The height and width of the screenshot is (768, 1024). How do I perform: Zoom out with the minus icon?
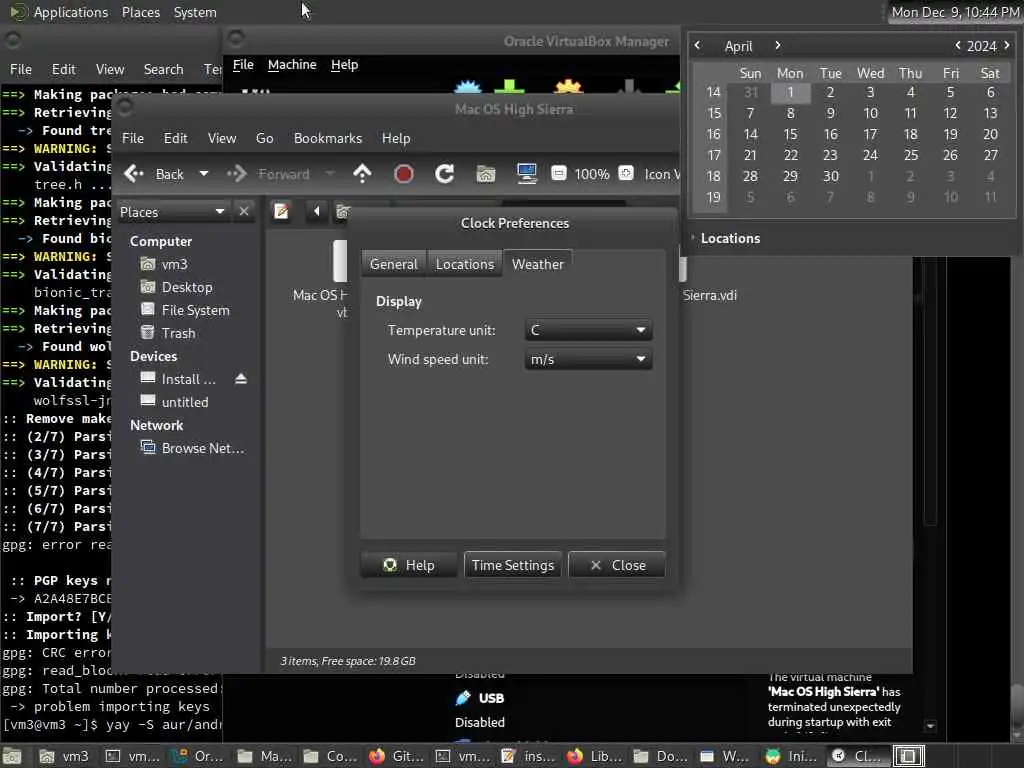558,173
